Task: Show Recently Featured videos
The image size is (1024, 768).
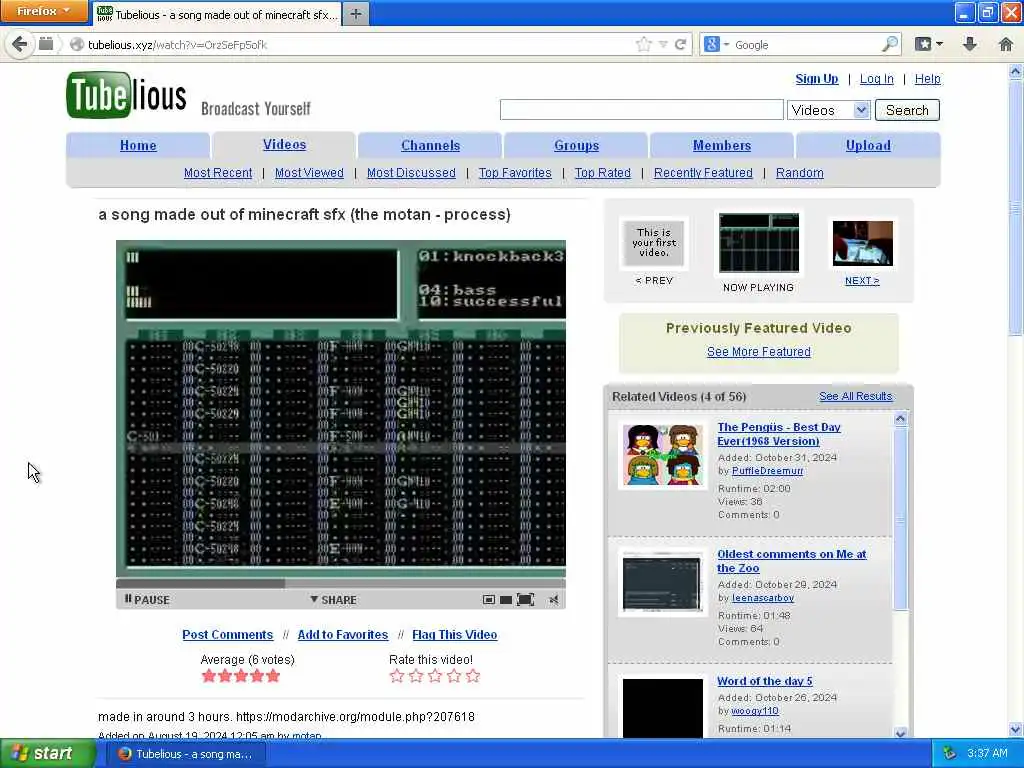Action: [x=703, y=172]
